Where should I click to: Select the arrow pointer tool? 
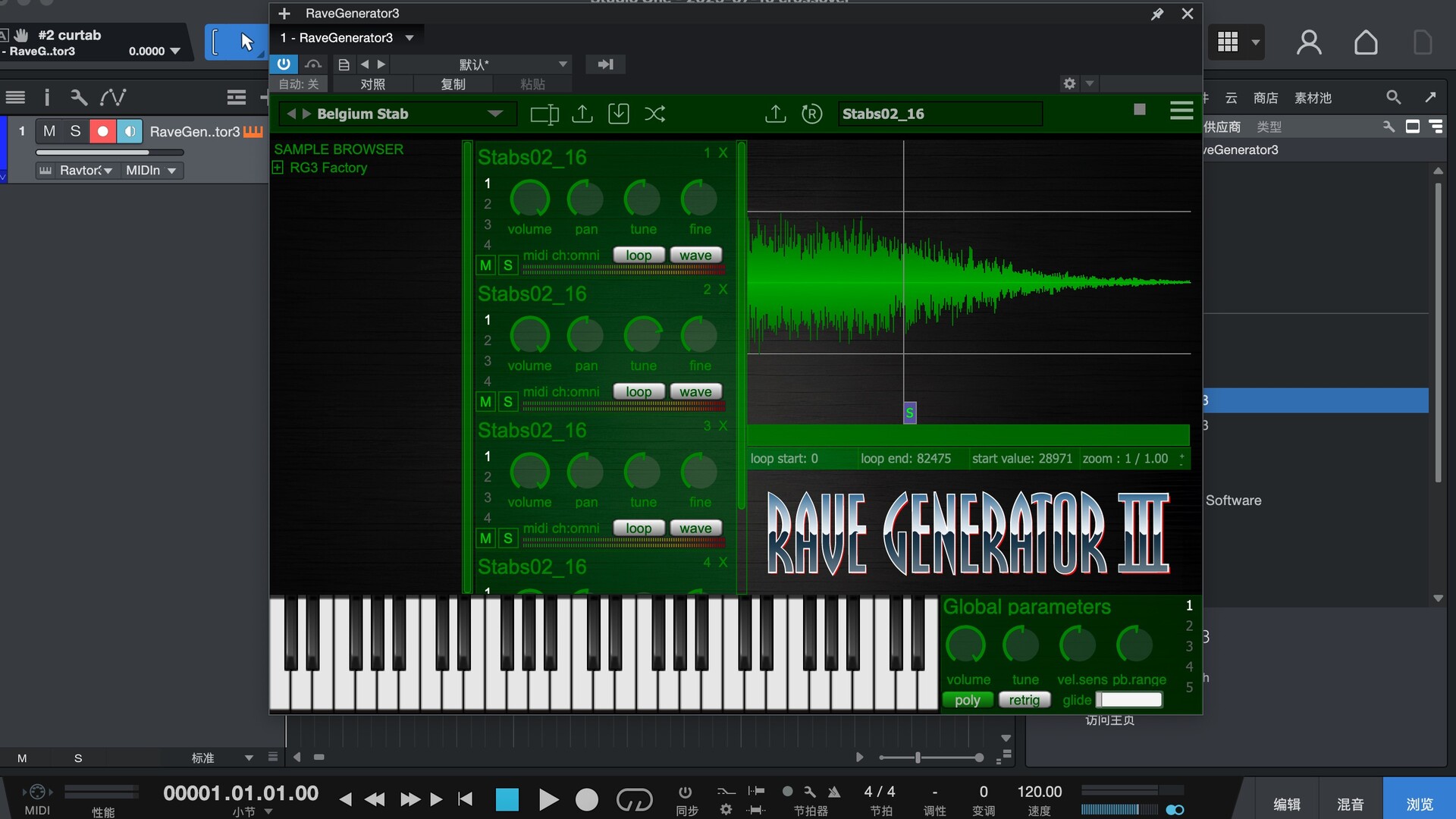(246, 42)
